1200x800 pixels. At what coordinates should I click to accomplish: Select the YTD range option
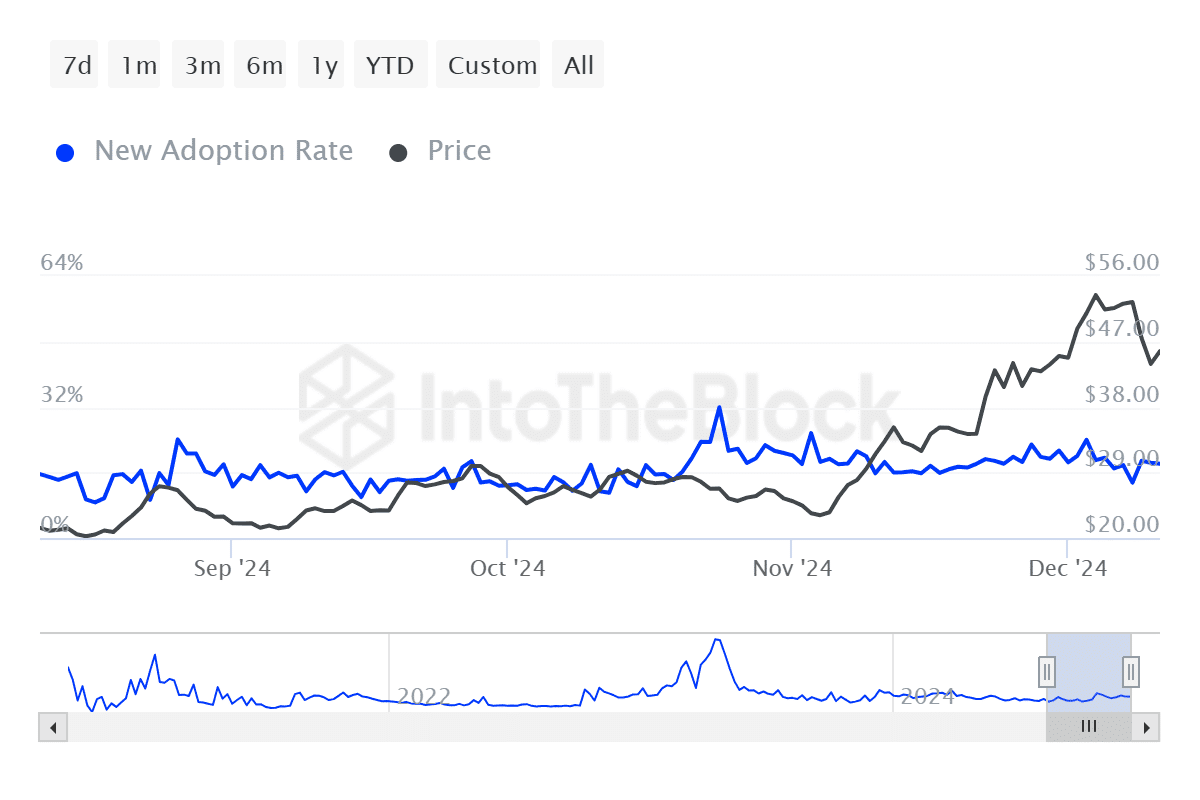(x=391, y=66)
